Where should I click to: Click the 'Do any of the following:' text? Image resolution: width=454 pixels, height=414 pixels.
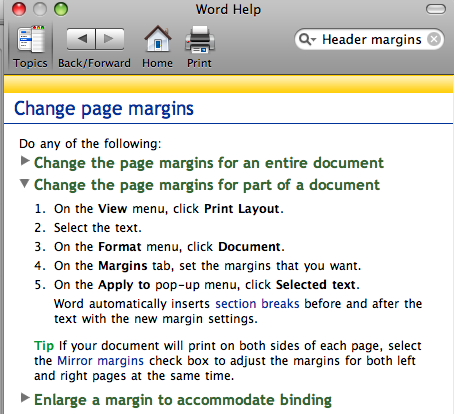90,144
